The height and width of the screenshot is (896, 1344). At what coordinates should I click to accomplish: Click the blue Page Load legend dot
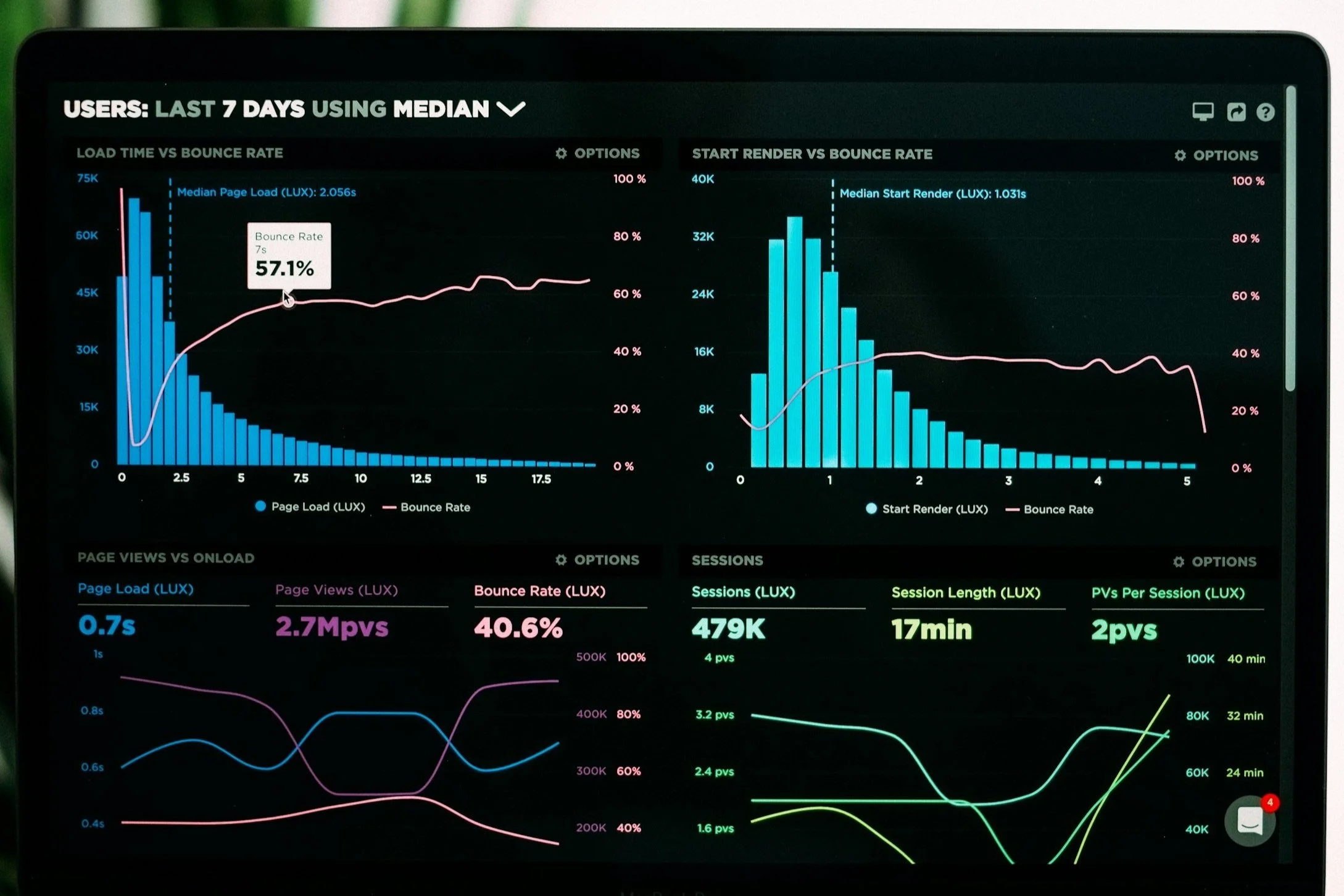[x=260, y=506]
